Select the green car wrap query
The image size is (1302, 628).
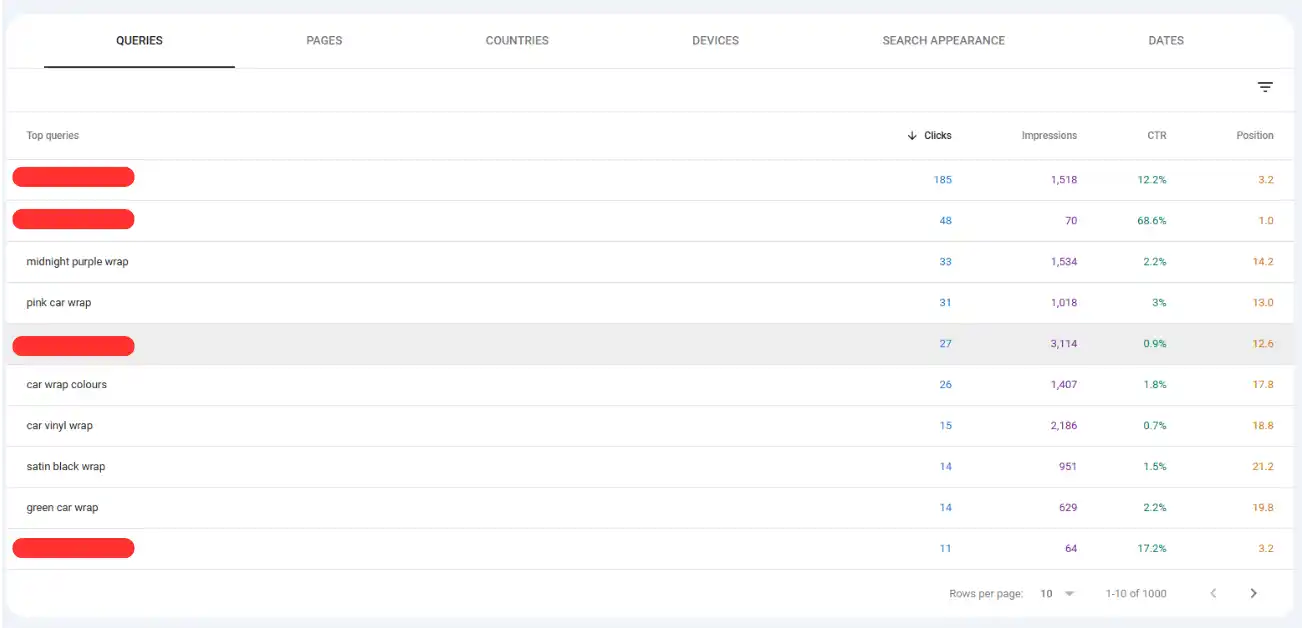tap(63, 508)
